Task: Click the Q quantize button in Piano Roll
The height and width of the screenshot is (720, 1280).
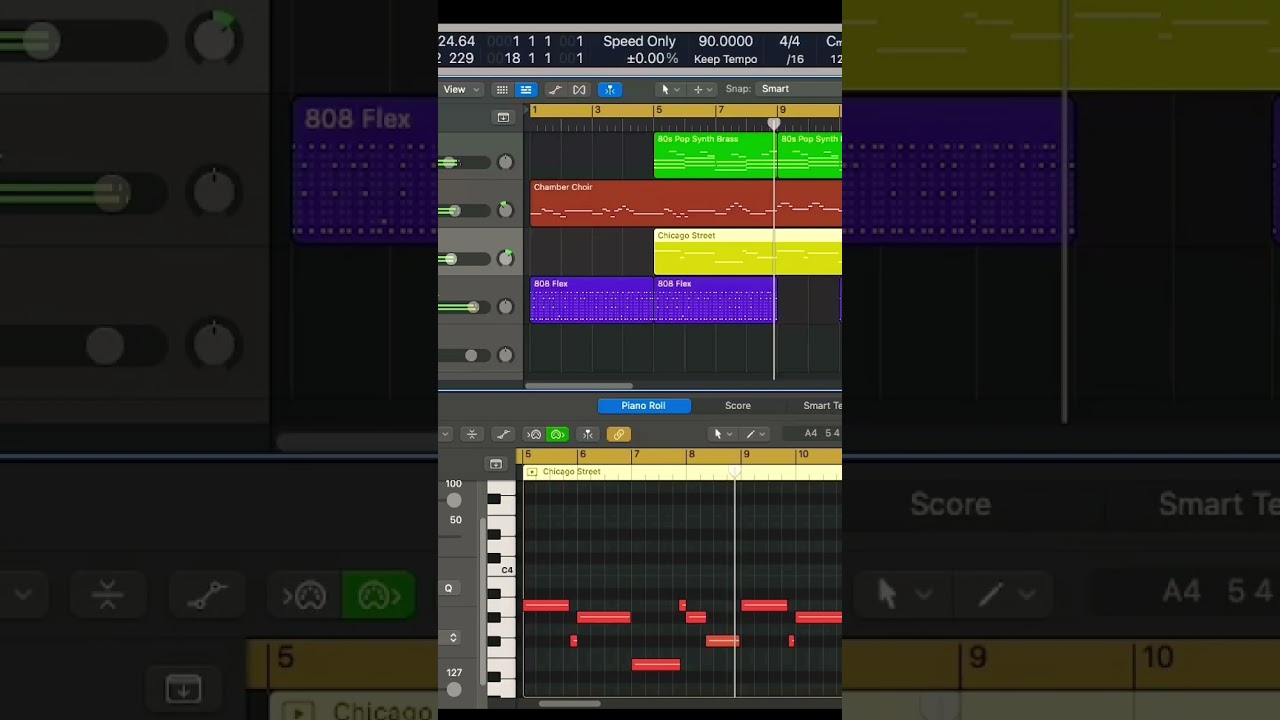Action: pyautogui.click(x=449, y=588)
